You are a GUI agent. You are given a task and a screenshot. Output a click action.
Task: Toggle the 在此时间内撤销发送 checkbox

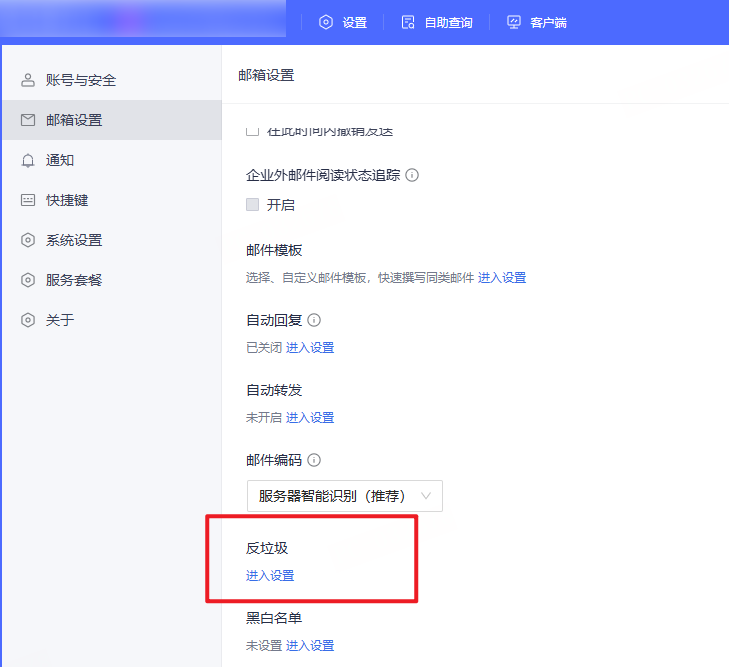coord(253,131)
